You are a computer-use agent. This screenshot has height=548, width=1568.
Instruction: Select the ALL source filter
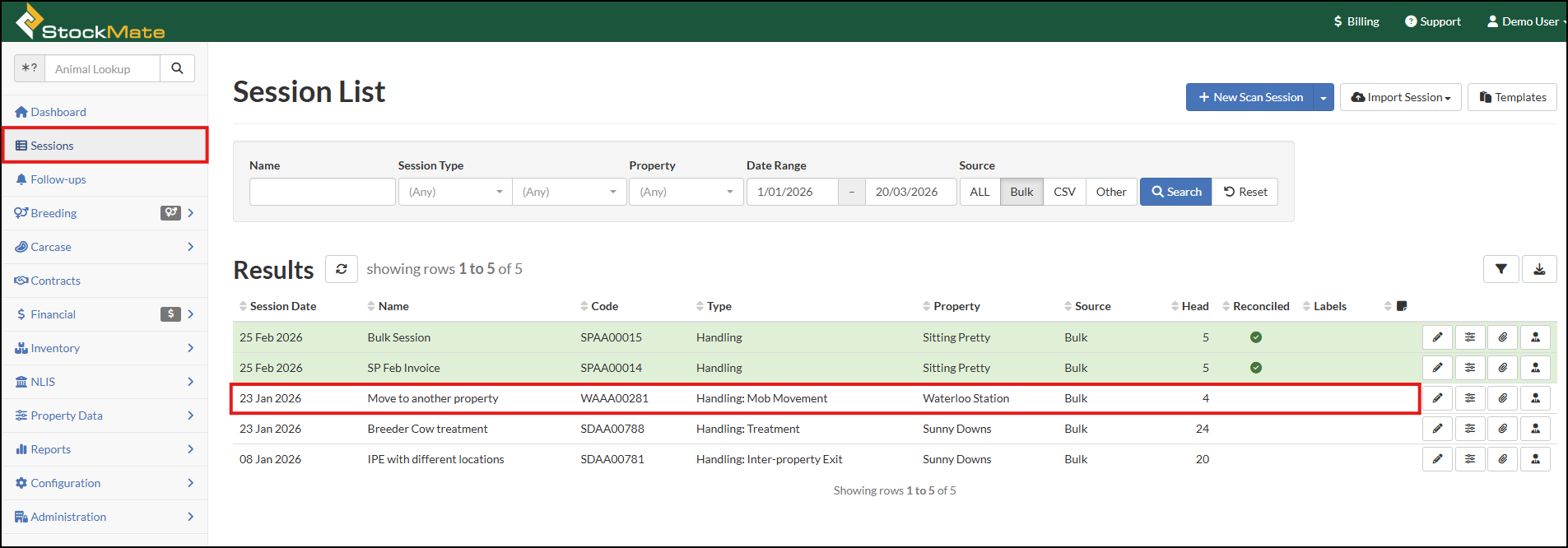pyautogui.click(x=979, y=192)
